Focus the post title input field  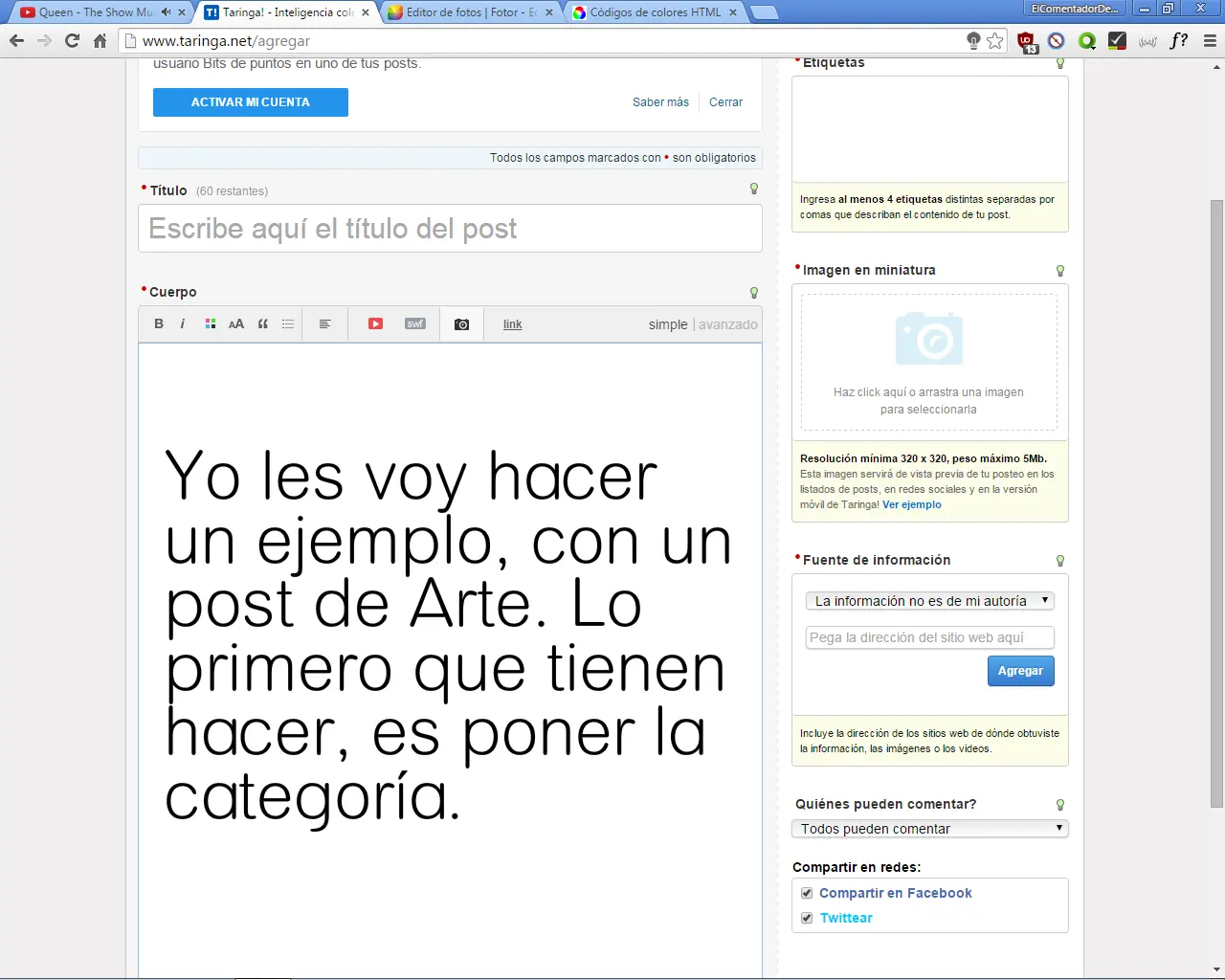tap(450, 229)
